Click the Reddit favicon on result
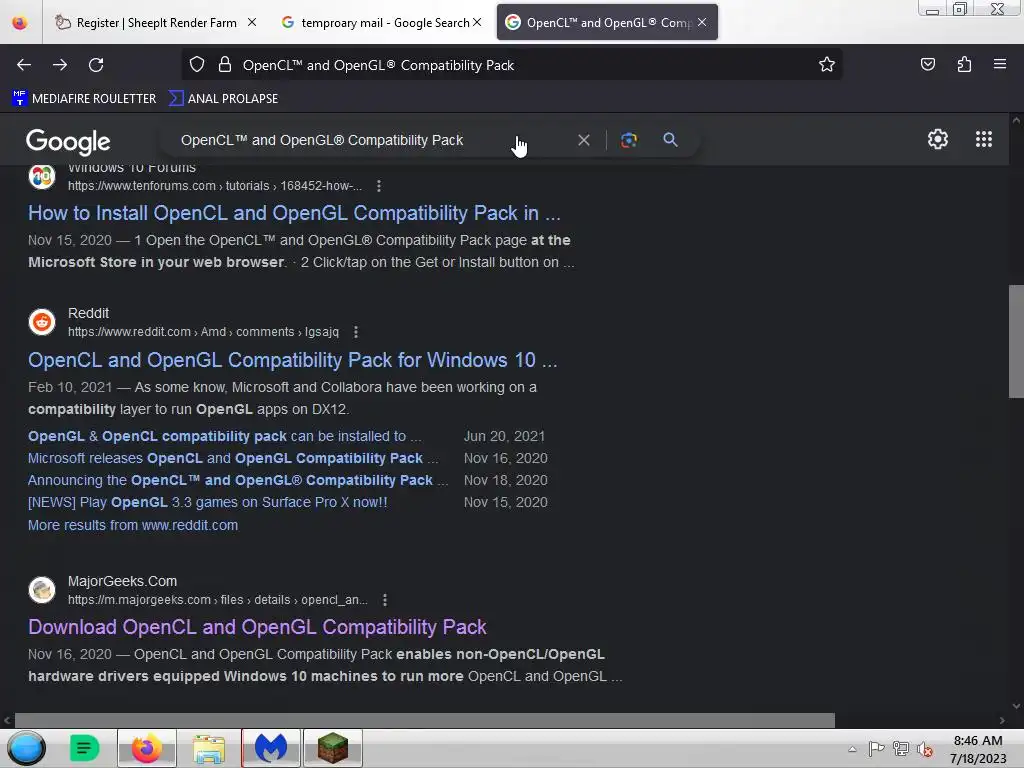The image size is (1024, 768). [42, 322]
